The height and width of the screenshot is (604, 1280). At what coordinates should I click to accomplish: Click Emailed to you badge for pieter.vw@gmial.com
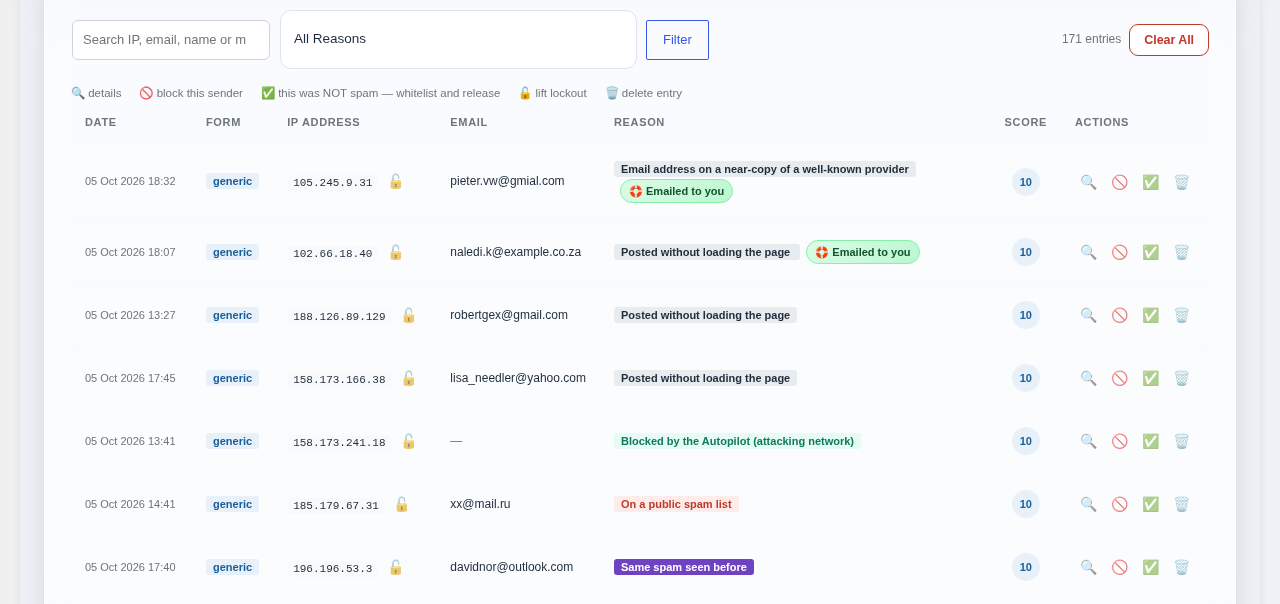coord(676,191)
